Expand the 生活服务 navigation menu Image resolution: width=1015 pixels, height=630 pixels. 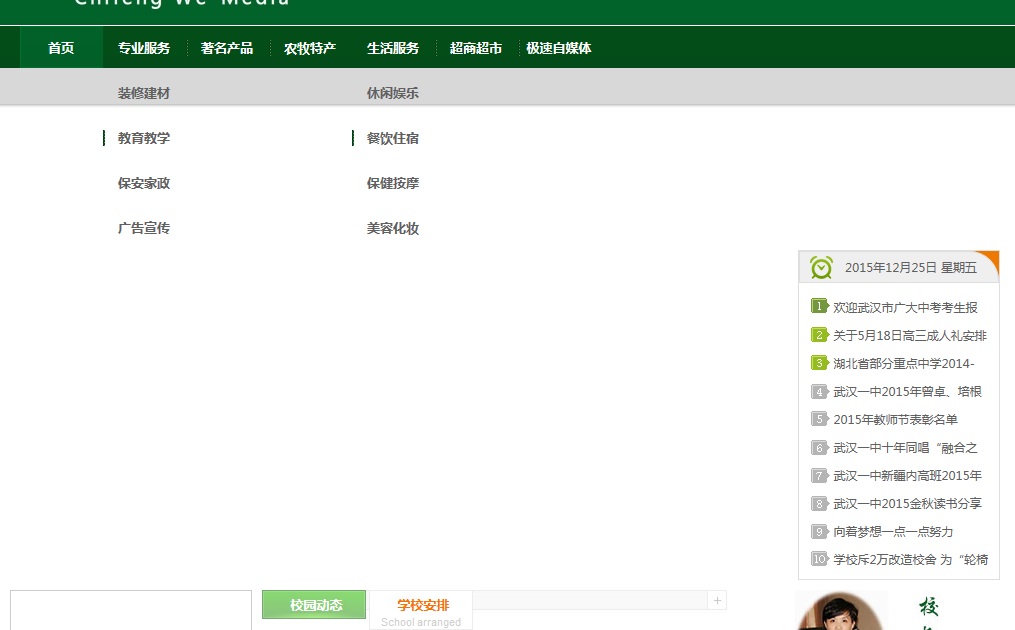click(x=393, y=48)
